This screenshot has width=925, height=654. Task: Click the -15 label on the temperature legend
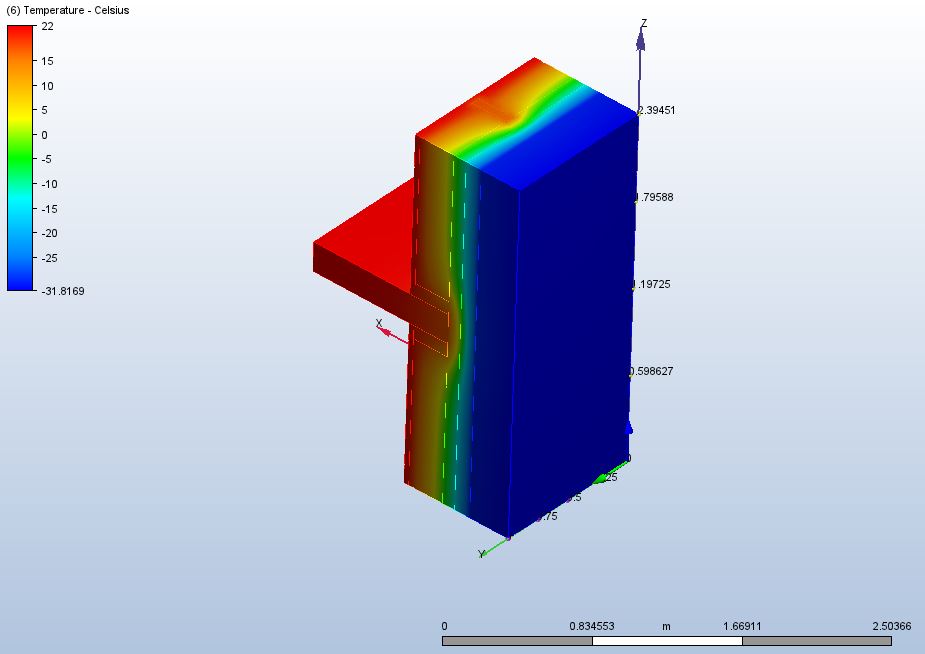coord(47,208)
